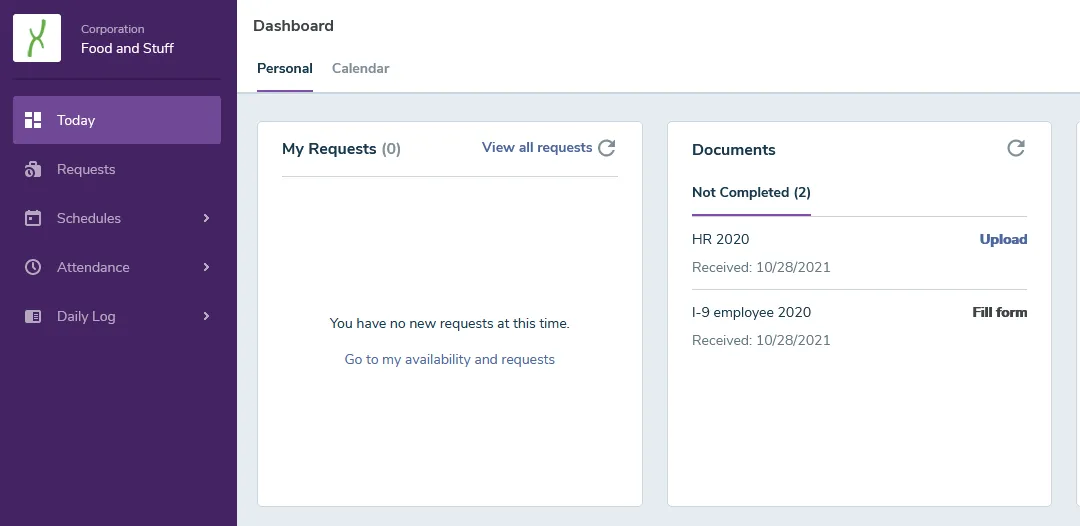Click the Daily Log book icon
This screenshot has width=1080, height=526.
coord(33,316)
